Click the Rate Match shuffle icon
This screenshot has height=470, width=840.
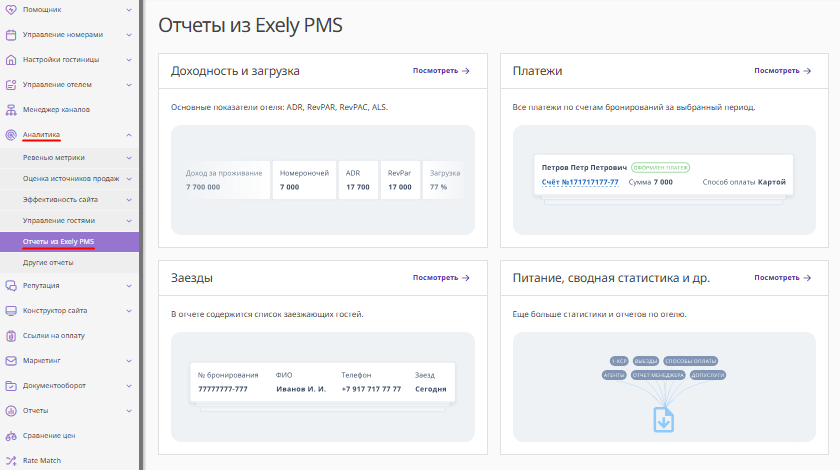point(11,460)
